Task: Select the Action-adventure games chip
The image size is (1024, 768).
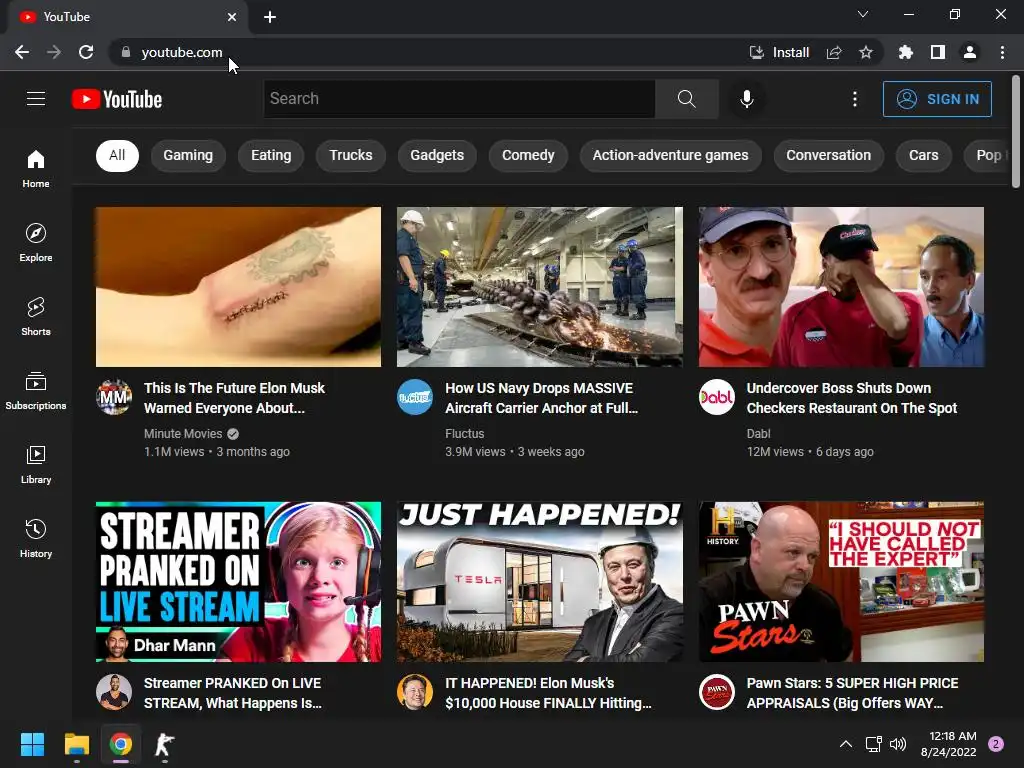Action: (670, 155)
